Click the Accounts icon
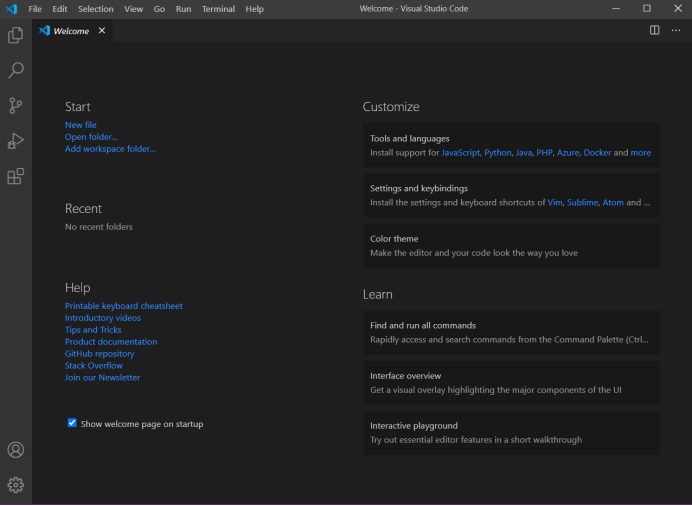The width and height of the screenshot is (692, 506). [x=16, y=450]
